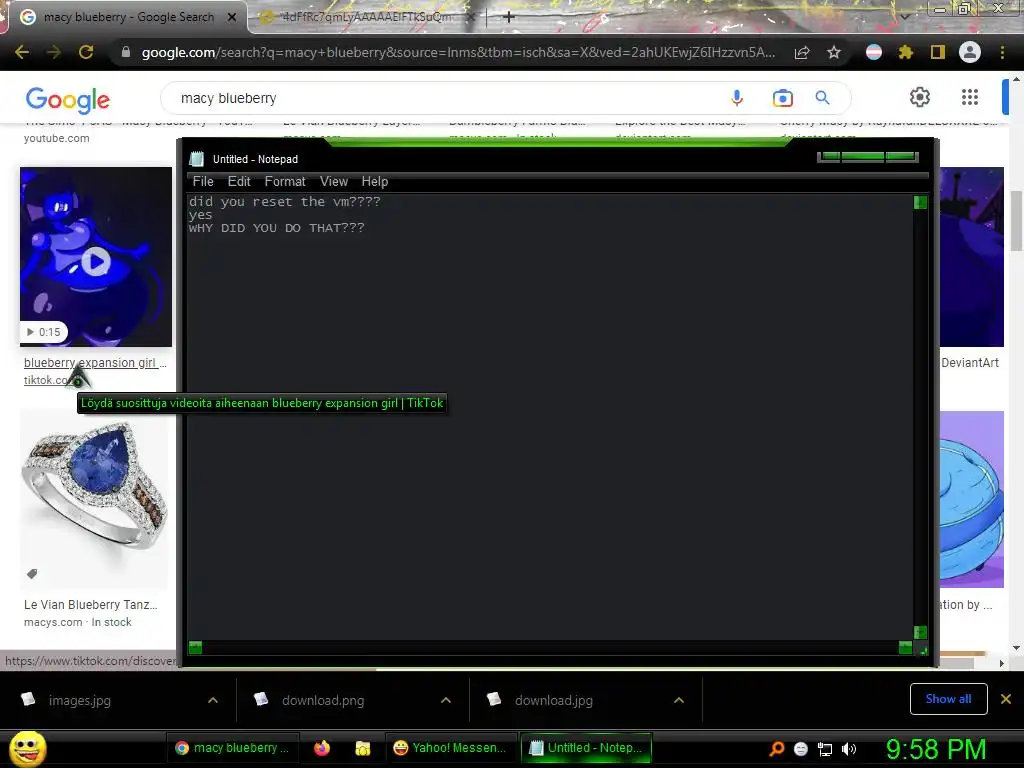Play the blueberry expansion girl video thumbnail
Viewport: 1024px width, 768px height.
(96, 261)
